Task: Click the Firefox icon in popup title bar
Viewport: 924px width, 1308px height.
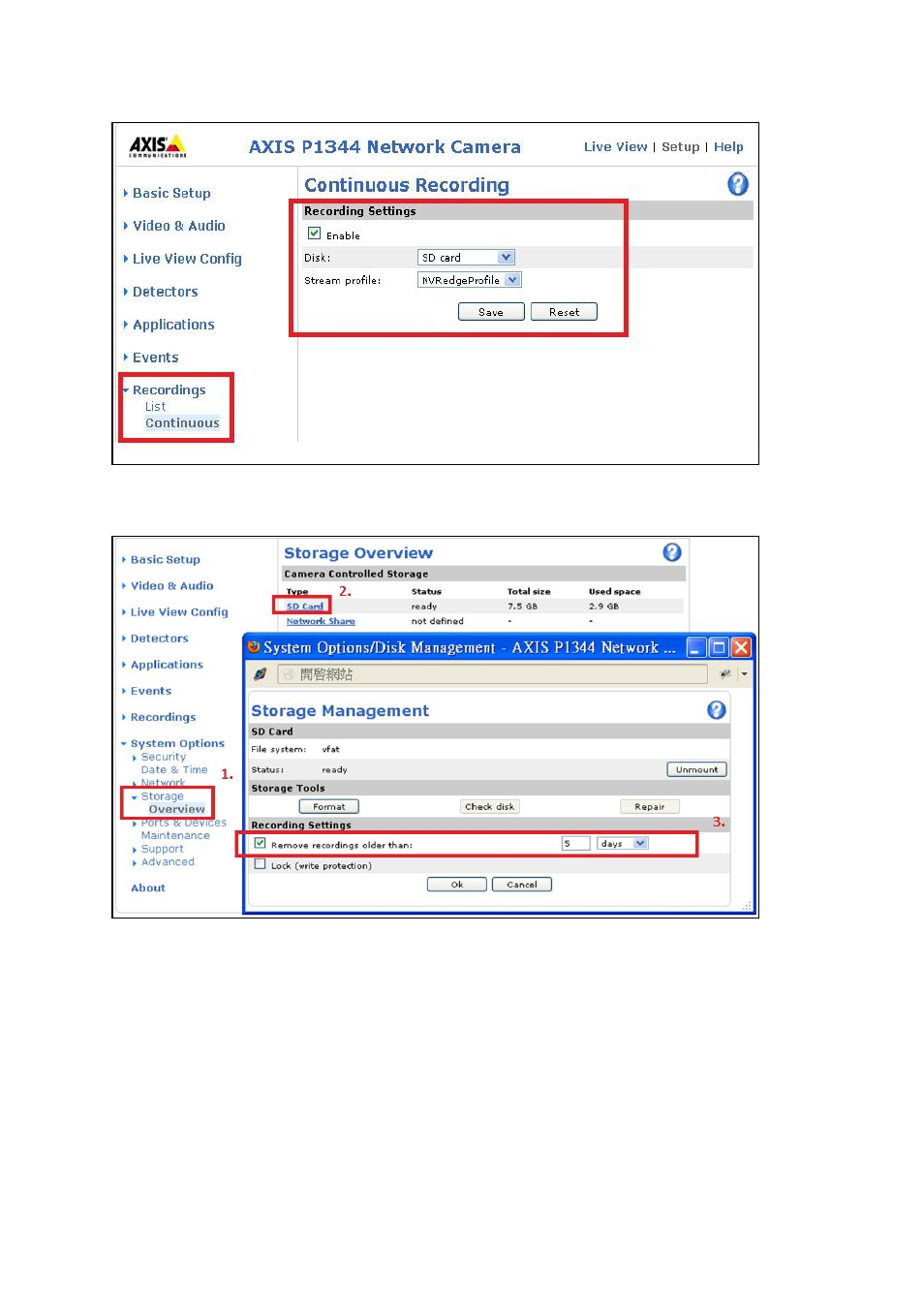Action: coord(254,647)
